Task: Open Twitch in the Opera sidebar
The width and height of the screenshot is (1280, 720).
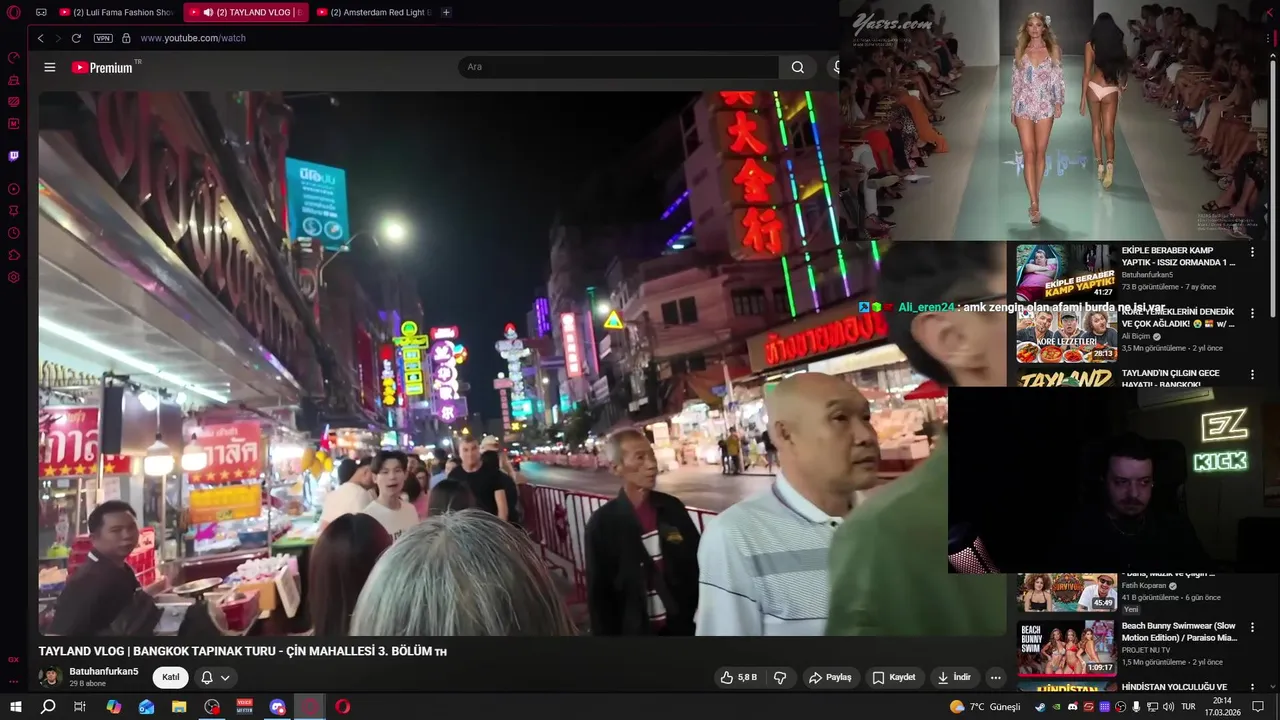Action: point(14,156)
